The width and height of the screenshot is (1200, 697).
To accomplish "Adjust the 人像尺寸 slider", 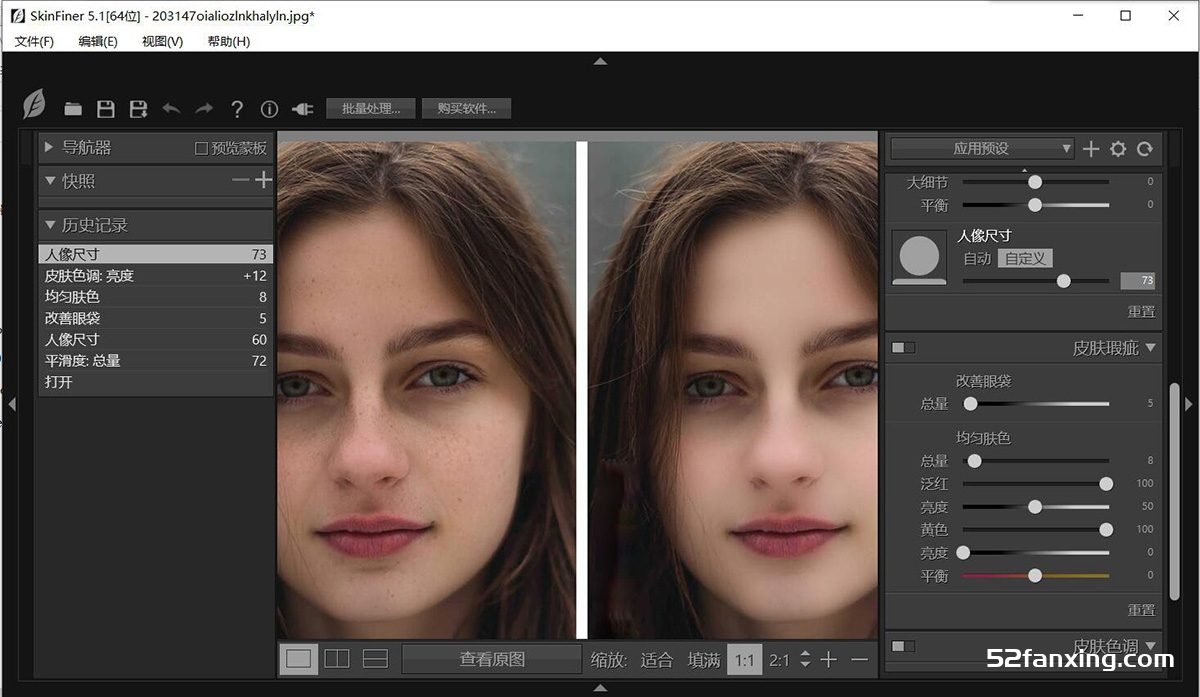I will 1035,281.
